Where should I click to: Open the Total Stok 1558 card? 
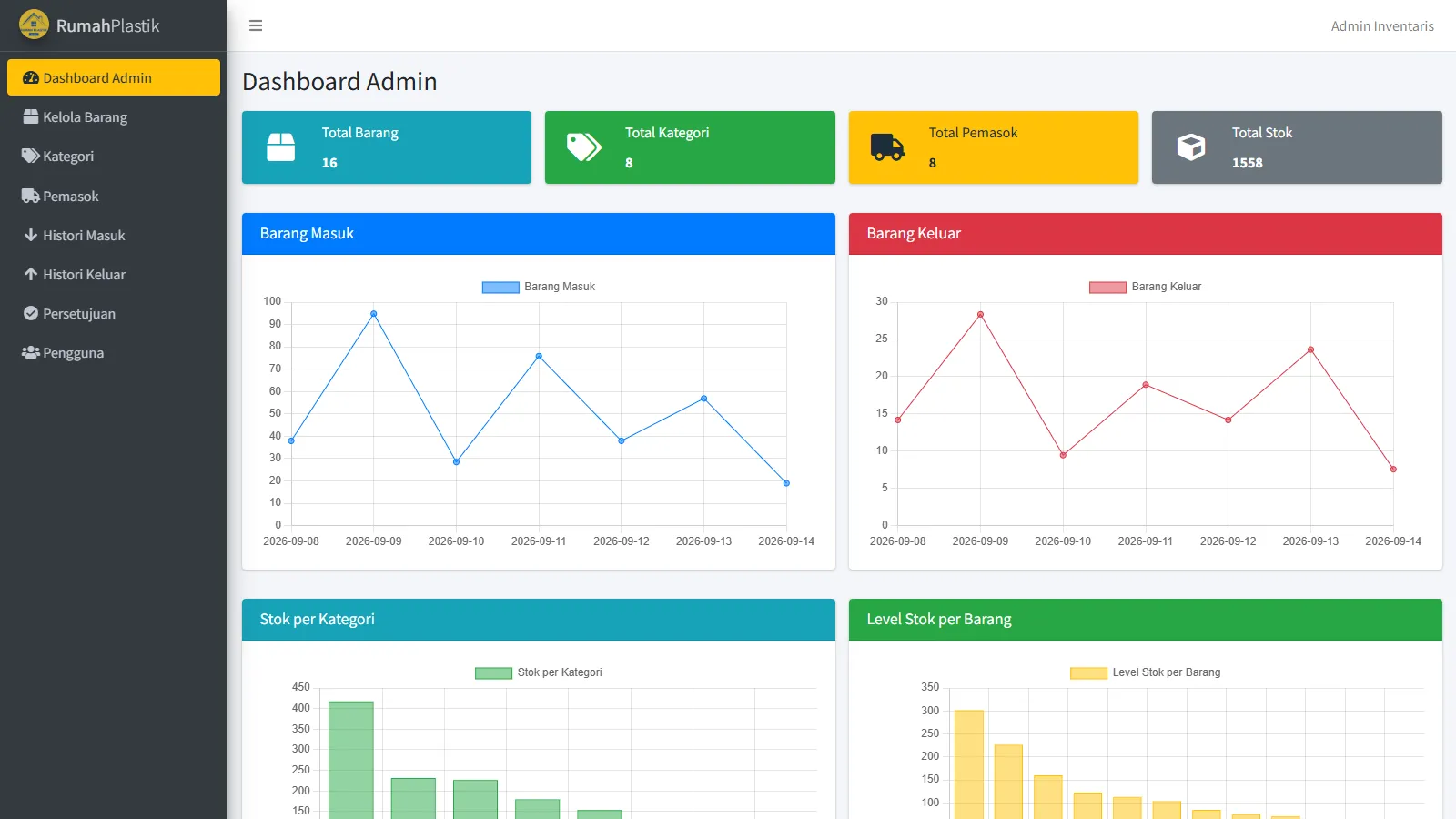pos(1297,147)
